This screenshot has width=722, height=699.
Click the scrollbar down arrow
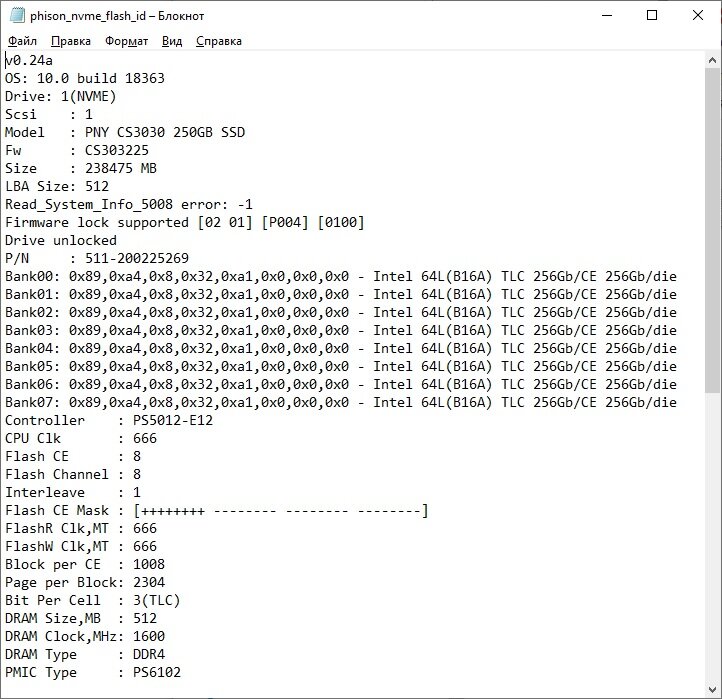pos(712,689)
